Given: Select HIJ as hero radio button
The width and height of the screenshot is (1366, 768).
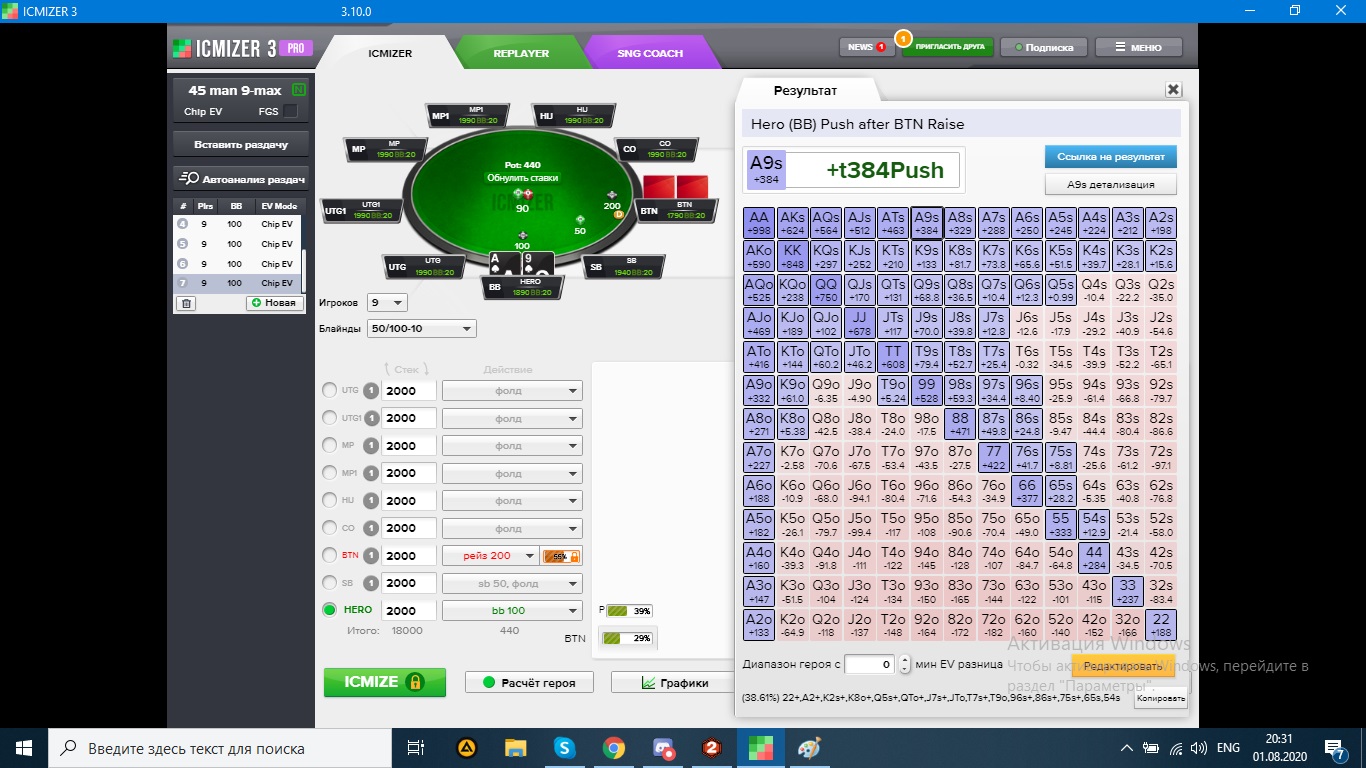Looking at the screenshot, I should (x=330, y=501).
